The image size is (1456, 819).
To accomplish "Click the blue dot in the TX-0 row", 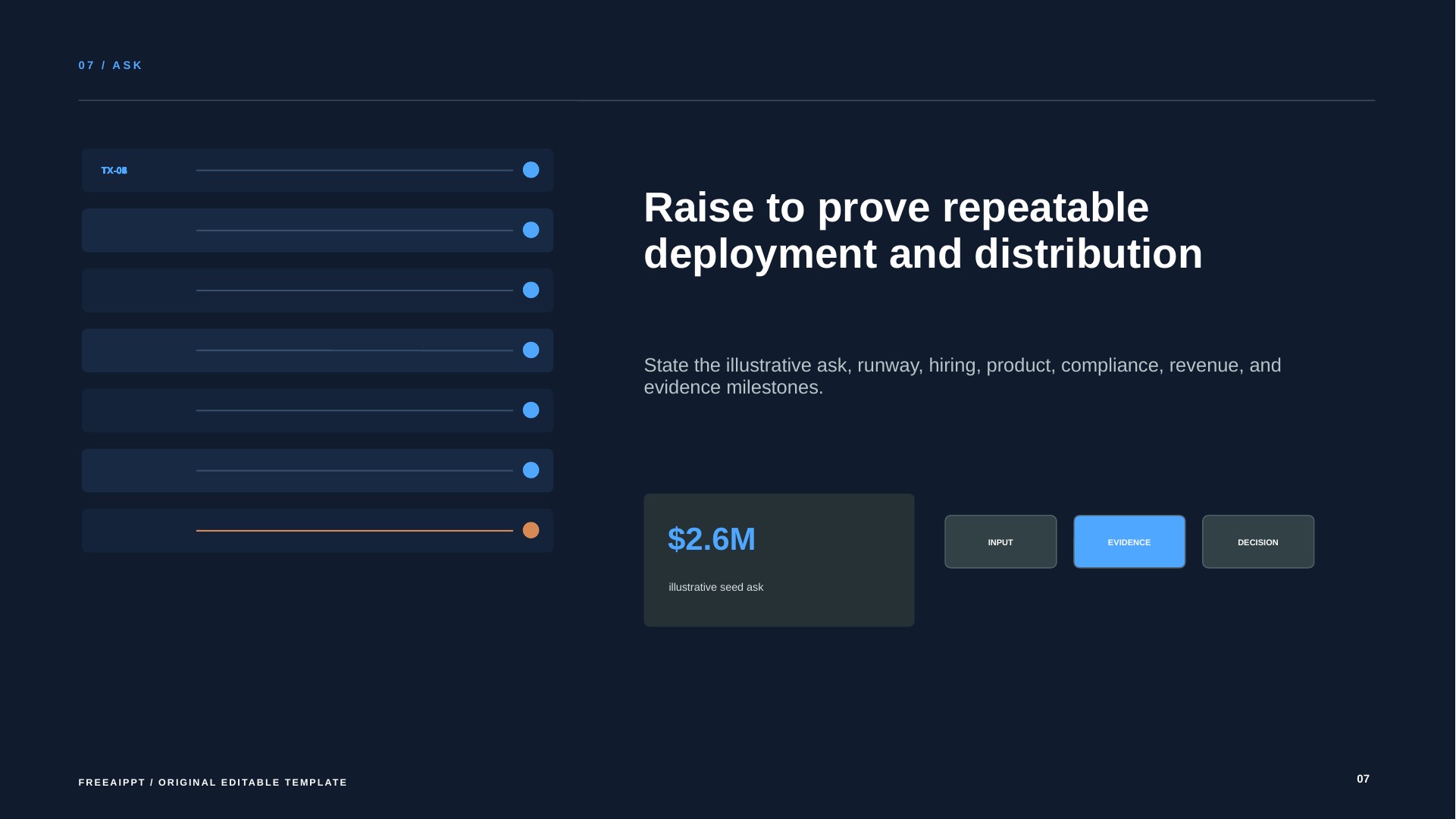I will point(531,170).
